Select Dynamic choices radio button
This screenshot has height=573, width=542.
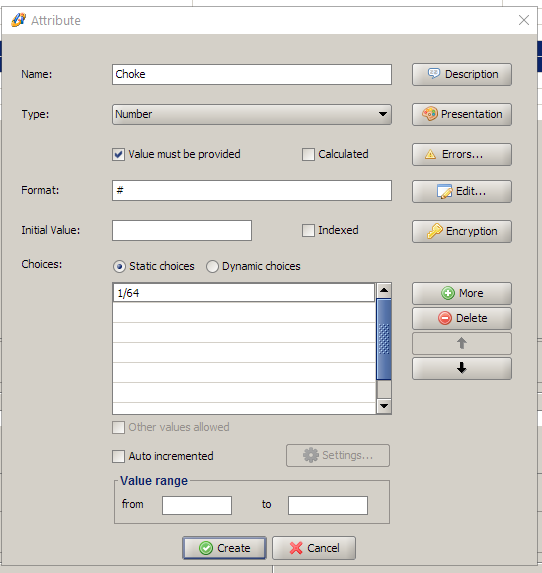(x=212, y=266)
